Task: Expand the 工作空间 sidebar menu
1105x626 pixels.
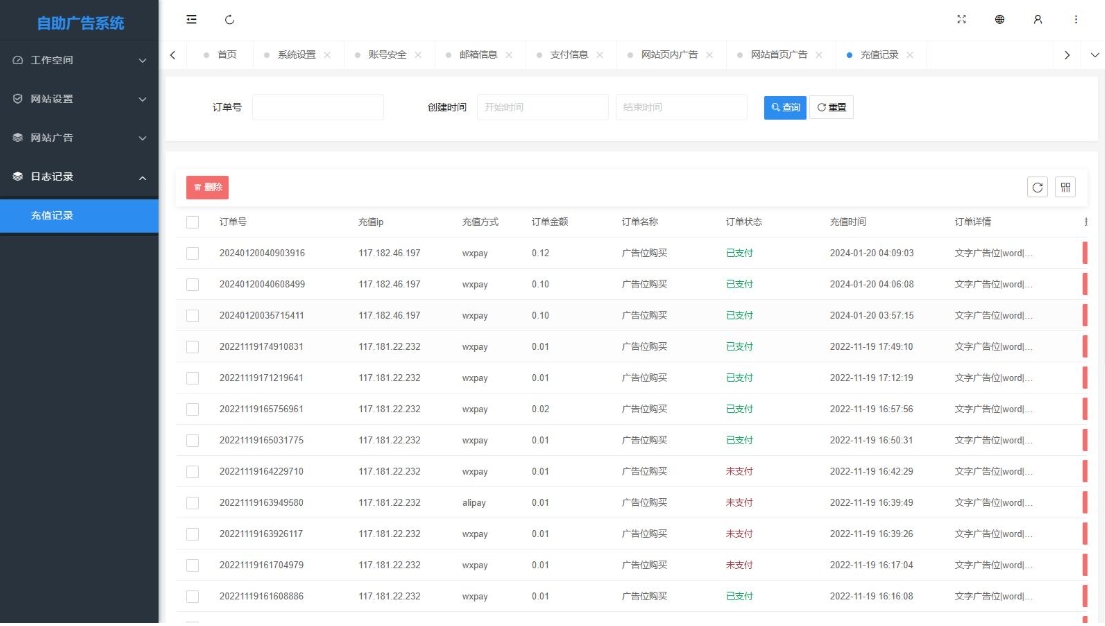Action: click(79, 60)
